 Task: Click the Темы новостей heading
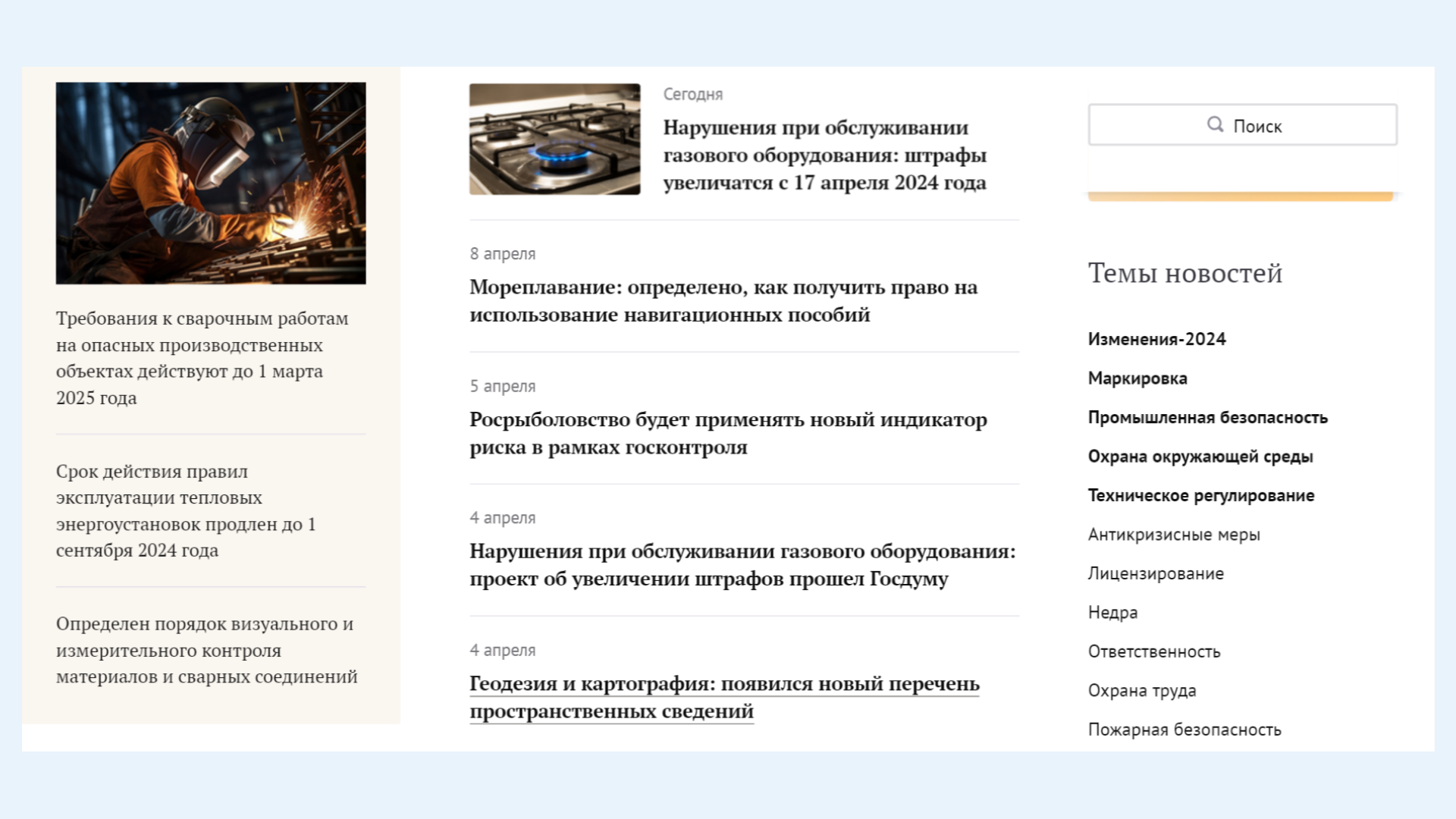coord(1185,273)
